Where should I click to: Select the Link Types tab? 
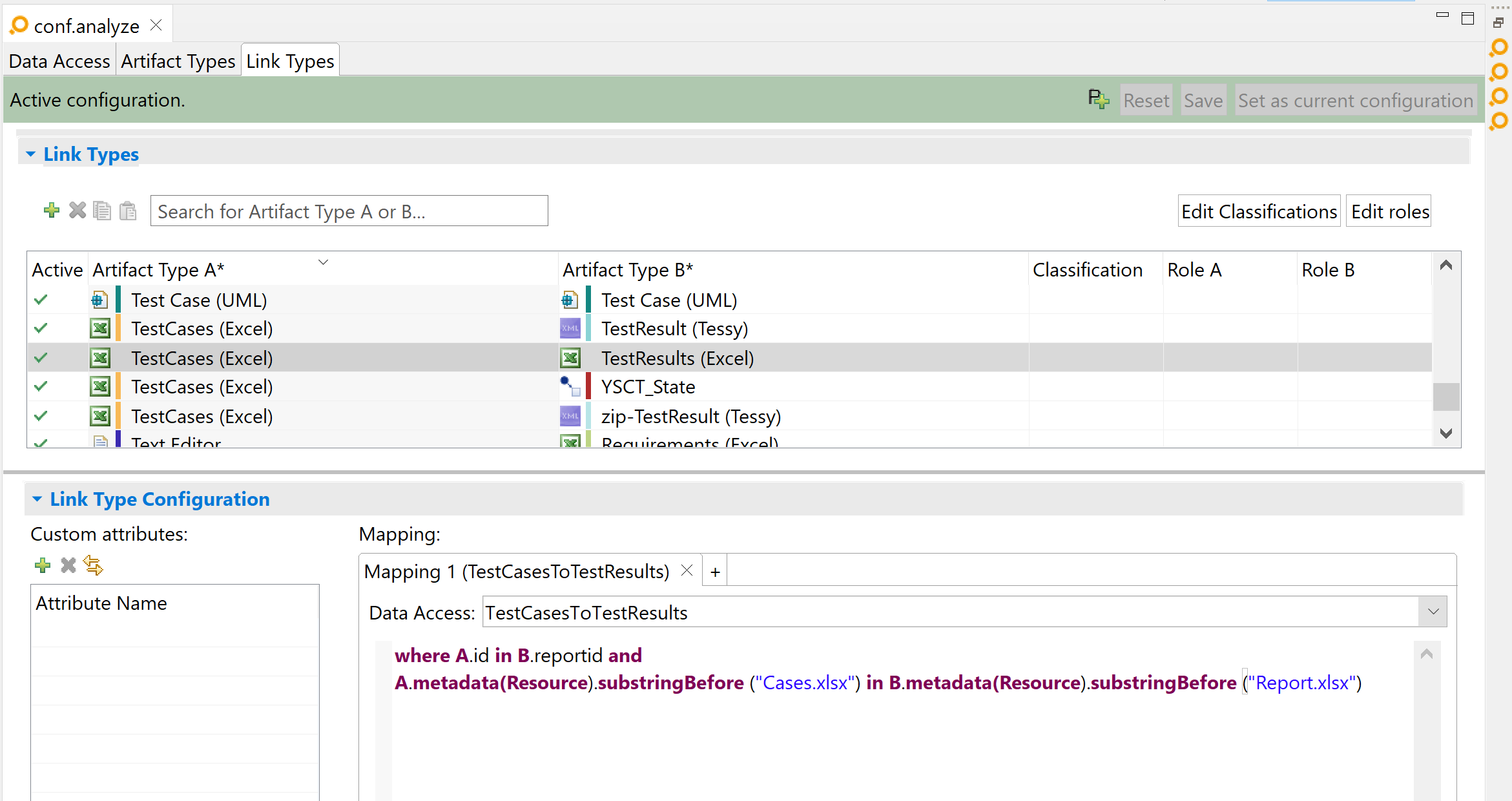[290, 61]
